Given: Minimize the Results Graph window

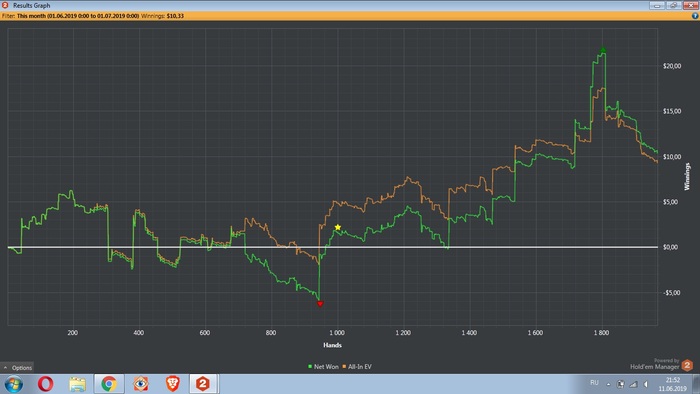Looking at the screenshot, I should pos(657,5).
